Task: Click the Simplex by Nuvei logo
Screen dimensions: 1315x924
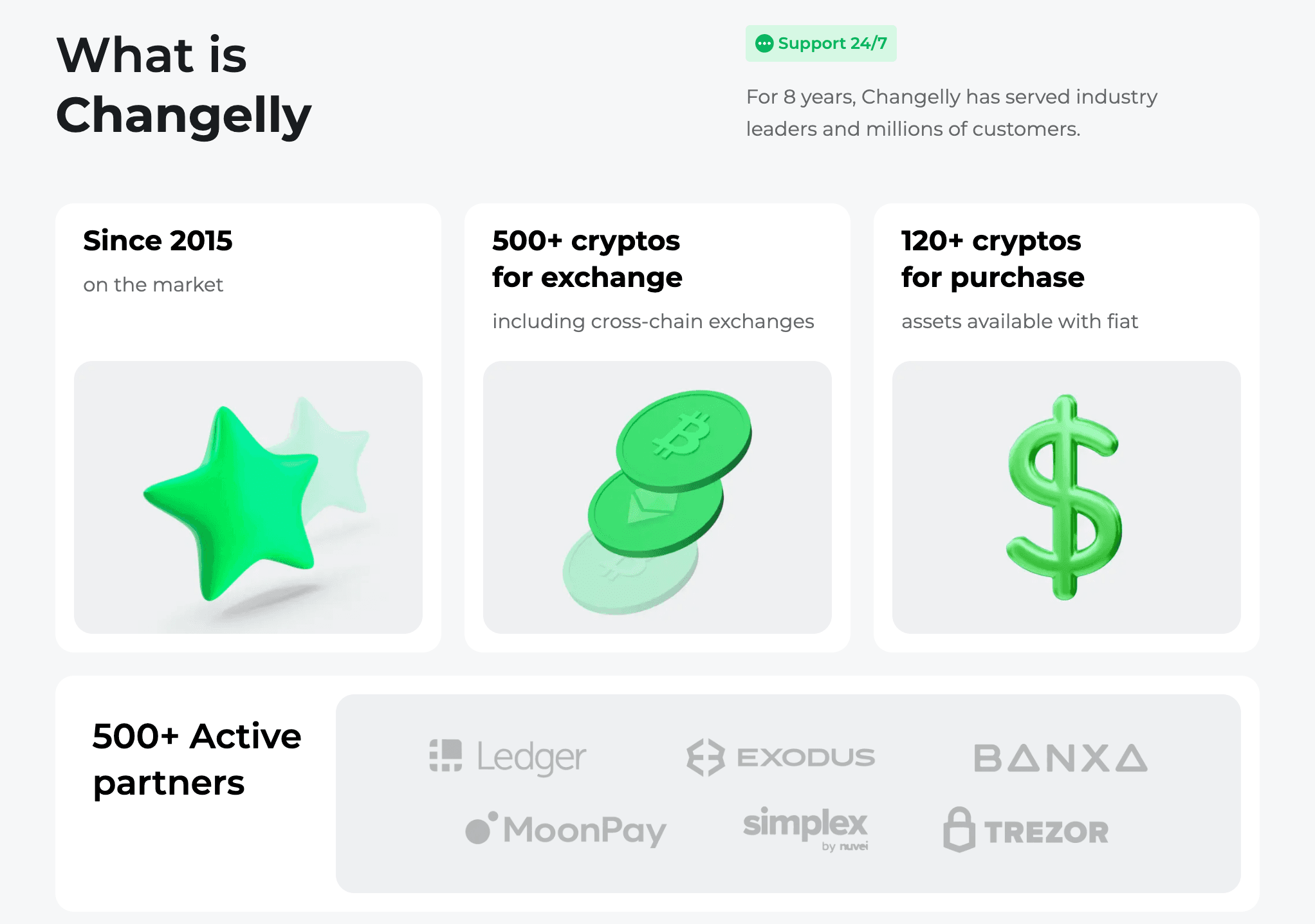Action: click(805, 827)
